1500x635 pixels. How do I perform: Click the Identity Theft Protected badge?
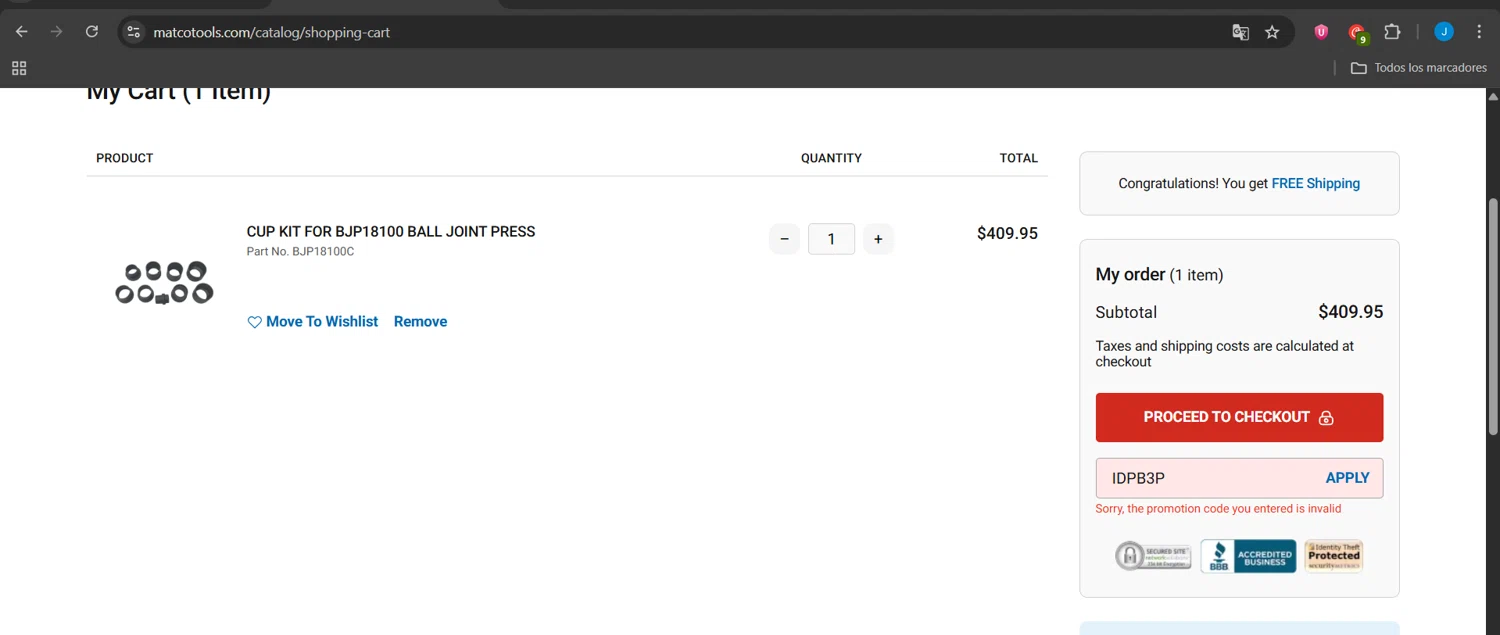pyautogui.click(x=1334, y=556)
